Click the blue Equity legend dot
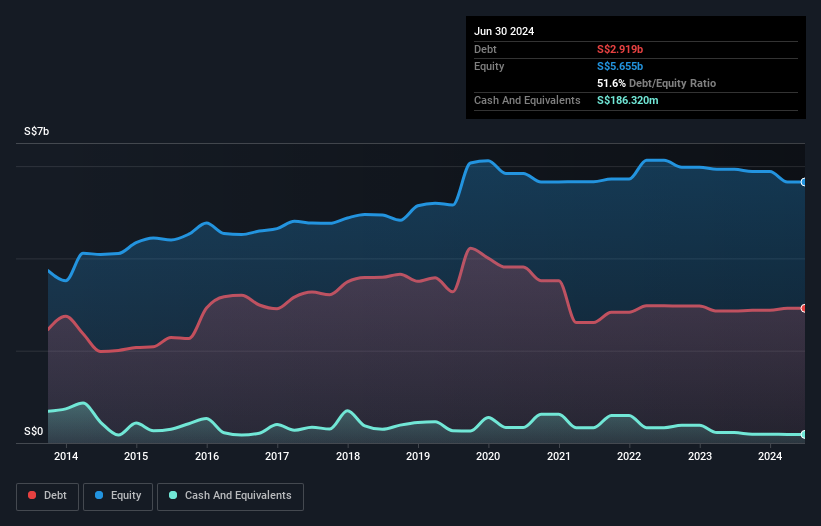The height and width of the screenshot is (526, 821). (x=99, y=495)
